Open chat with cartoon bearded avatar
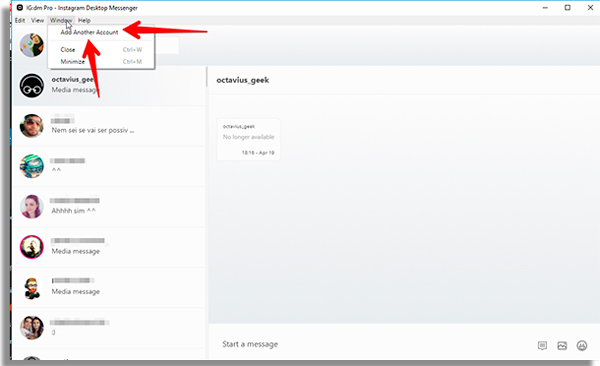 [x=109, y=287]
